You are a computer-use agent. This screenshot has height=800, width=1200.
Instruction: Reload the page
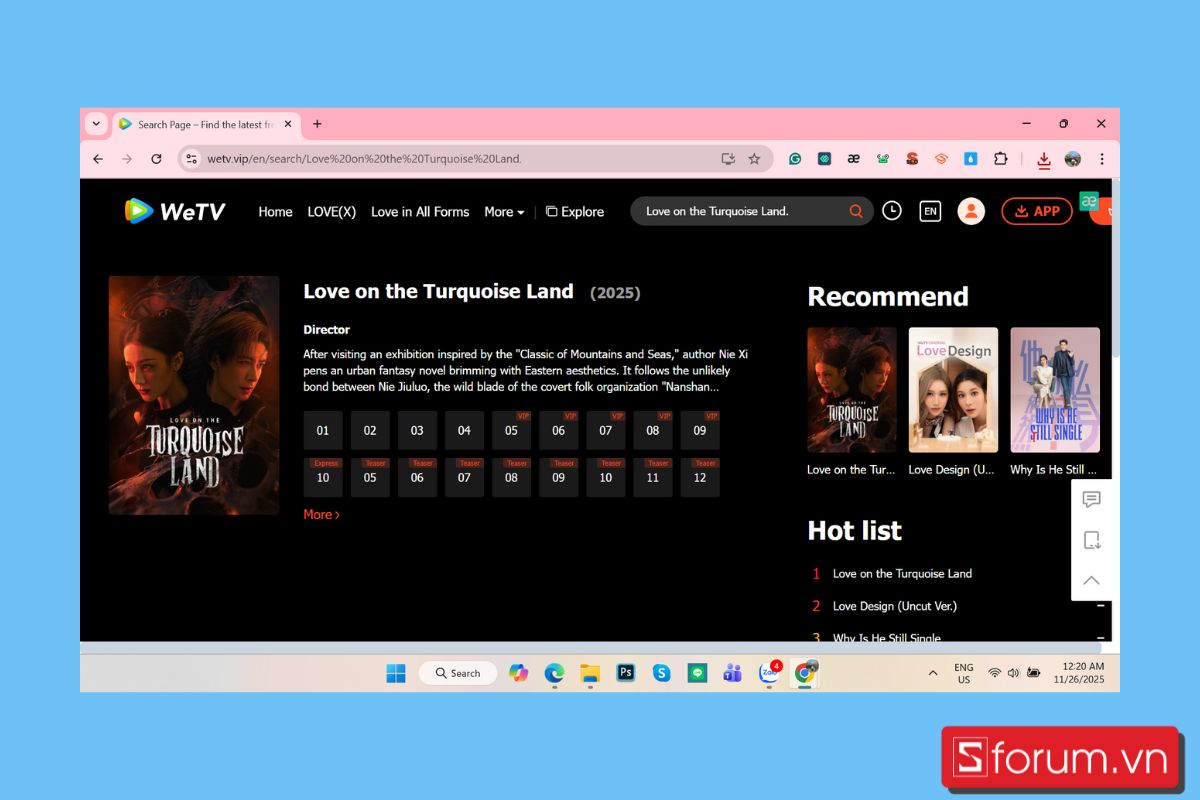(156, 159)
